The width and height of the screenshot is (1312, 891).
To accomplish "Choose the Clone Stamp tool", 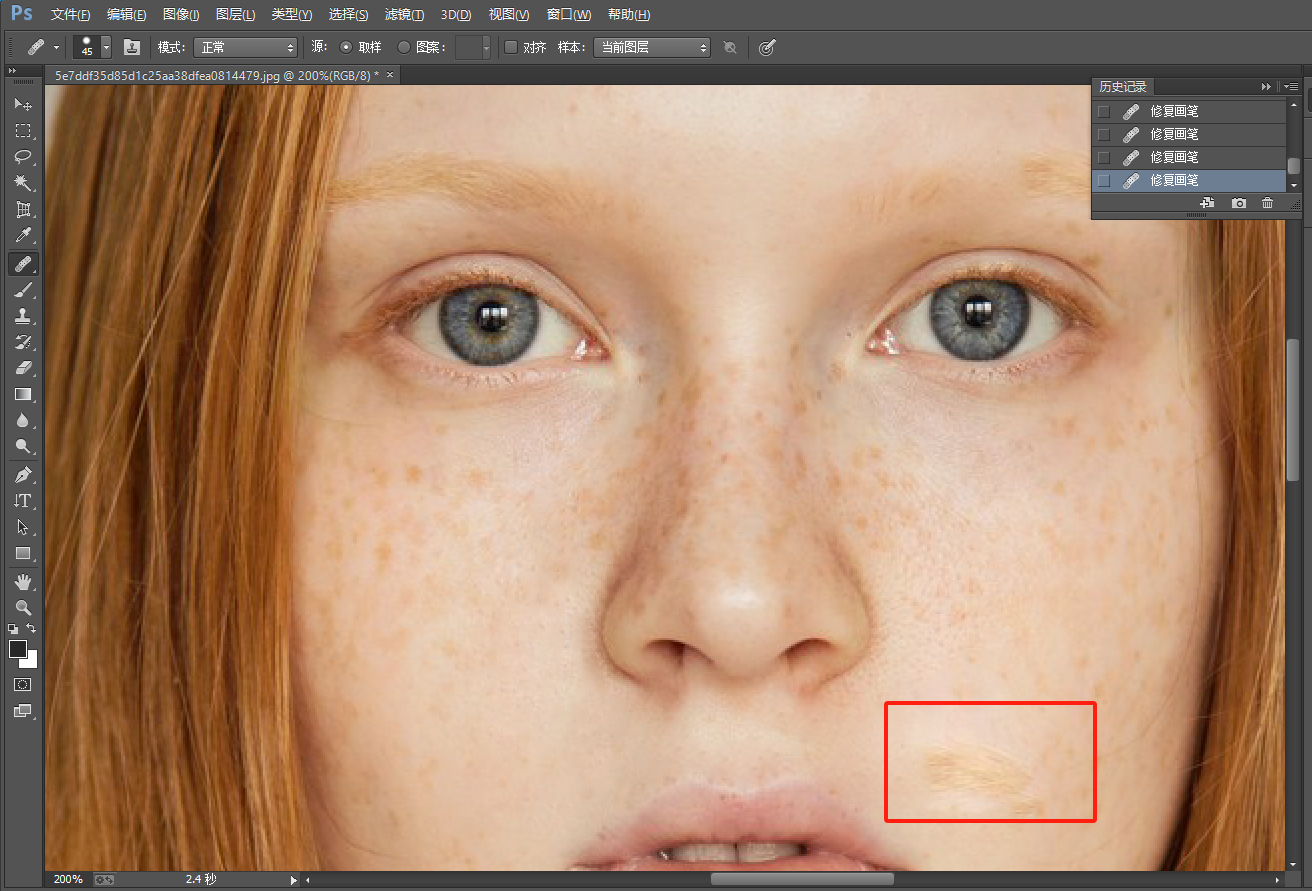I will coord(23,316).
